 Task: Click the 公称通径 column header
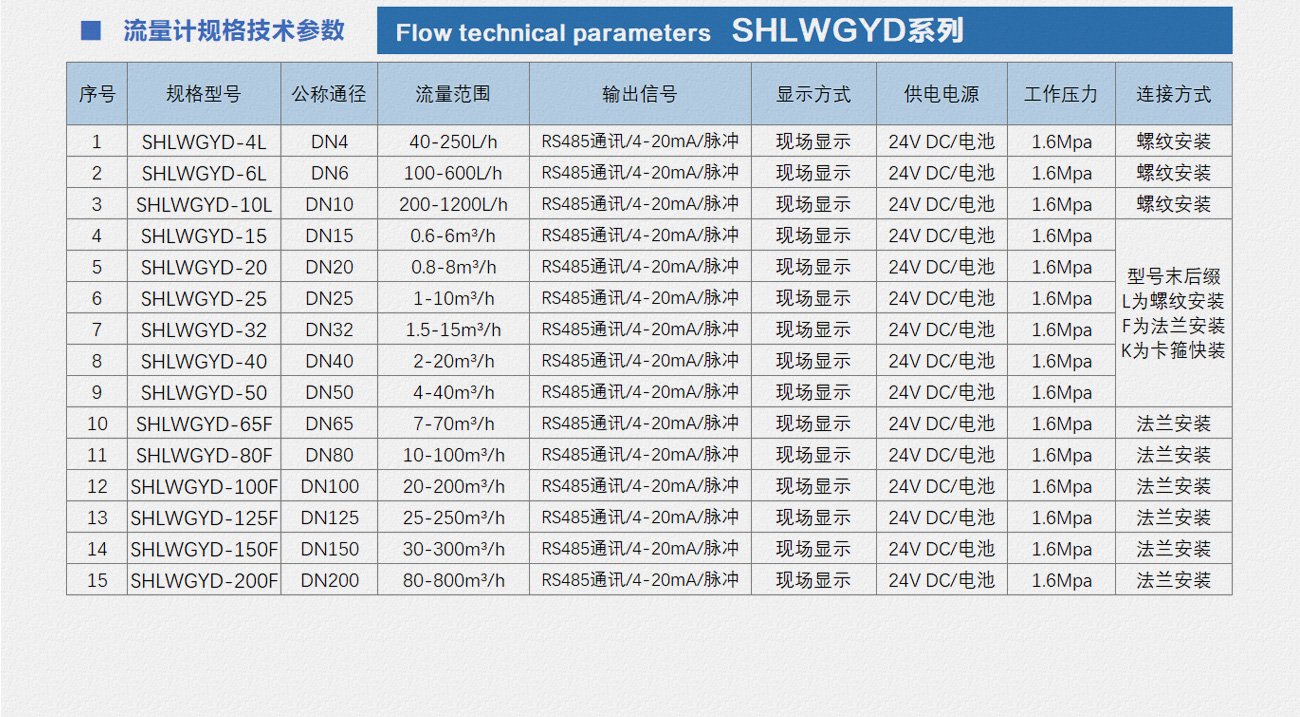point(329,94)
